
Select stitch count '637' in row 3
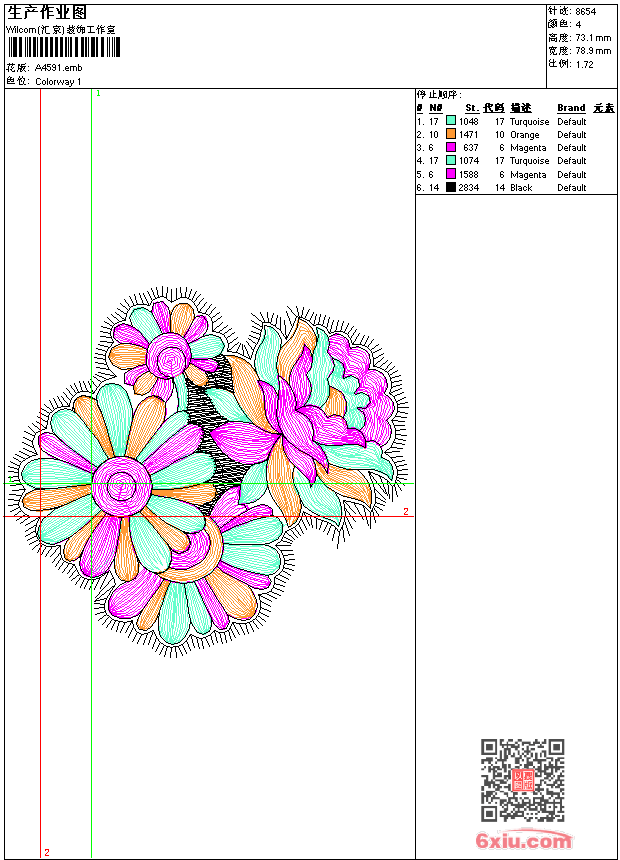[x=471, y=148]
